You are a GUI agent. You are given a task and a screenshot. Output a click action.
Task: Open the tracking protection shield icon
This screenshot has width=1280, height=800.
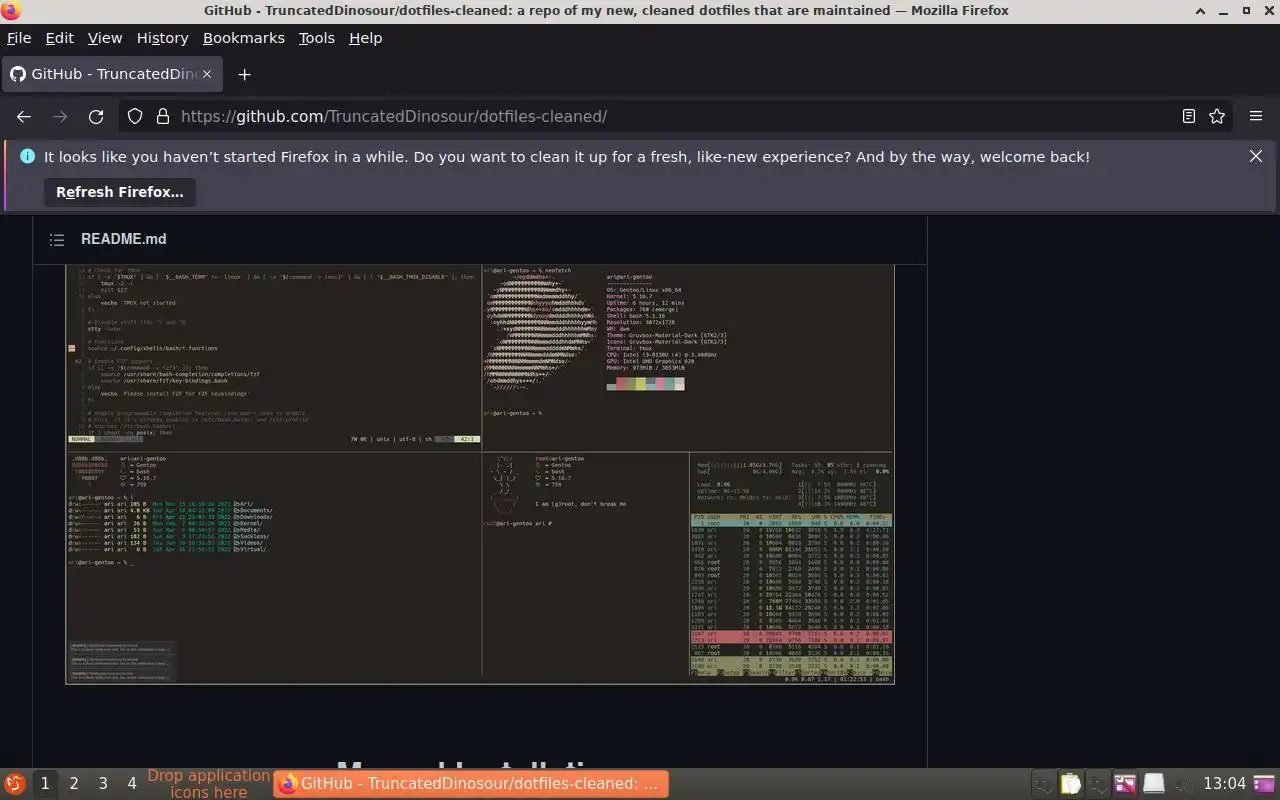[135, 116]
